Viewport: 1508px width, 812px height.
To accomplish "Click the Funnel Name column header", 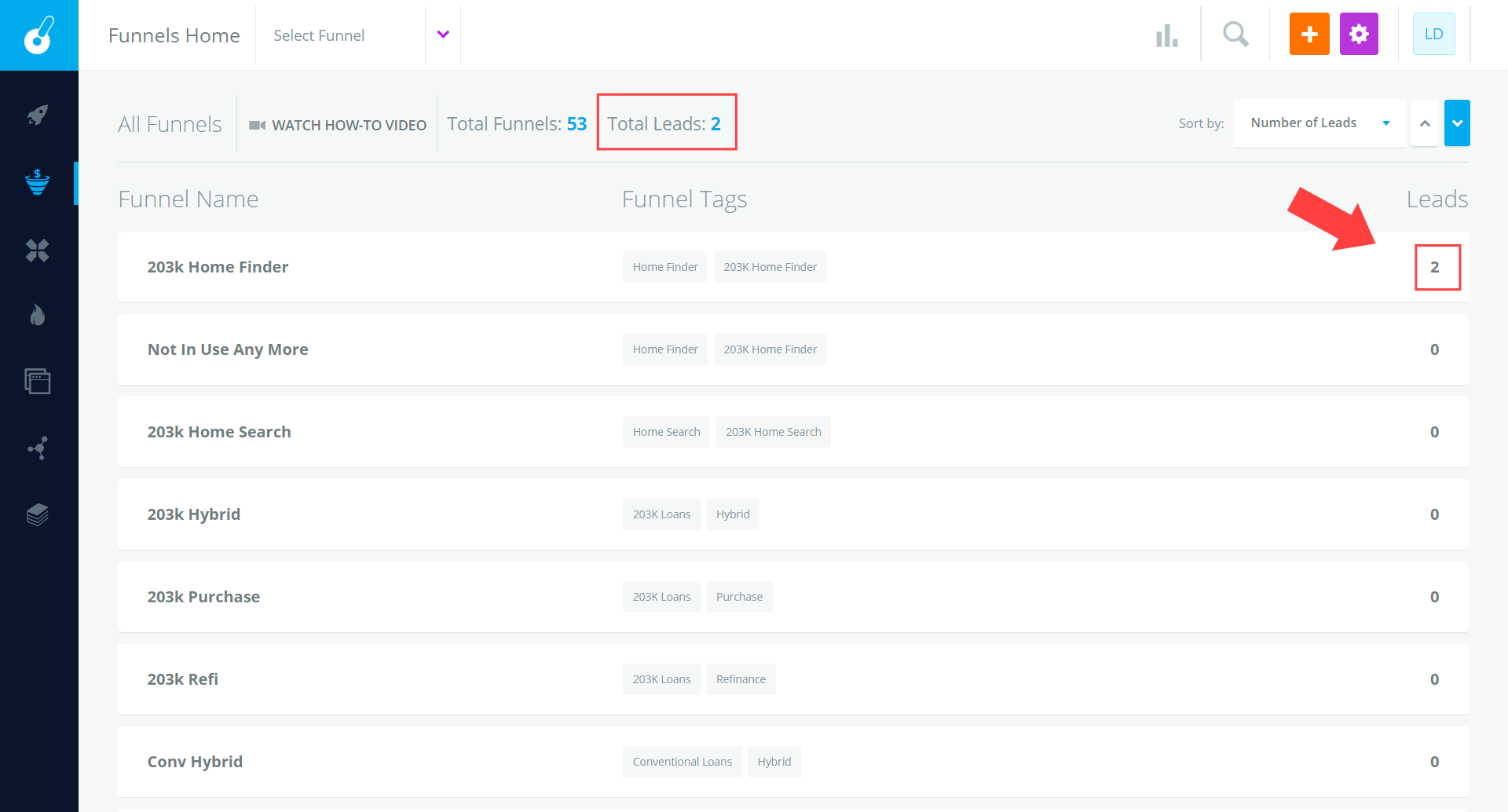I will point(188,199).
